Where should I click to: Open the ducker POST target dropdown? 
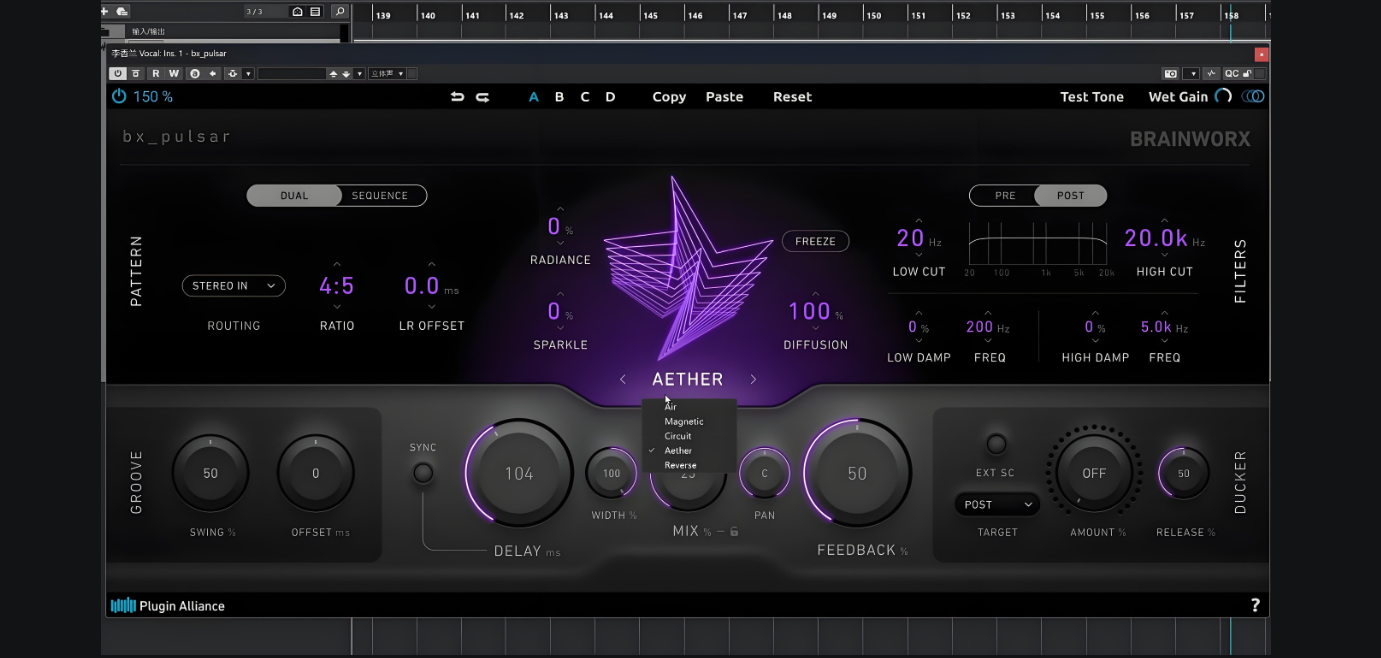pos(997,505)
